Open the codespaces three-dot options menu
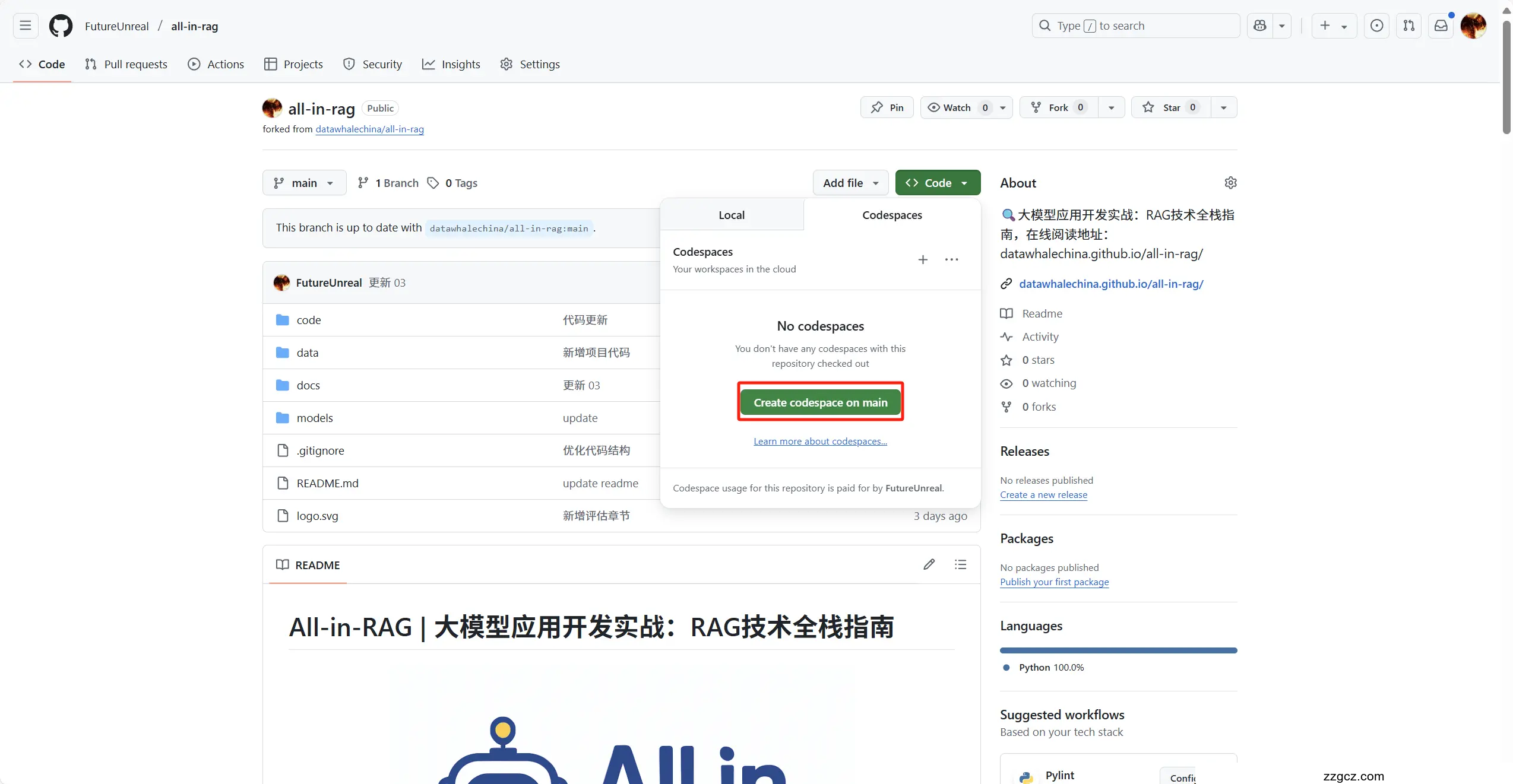The image size is (1513, 784). [951, 259]
